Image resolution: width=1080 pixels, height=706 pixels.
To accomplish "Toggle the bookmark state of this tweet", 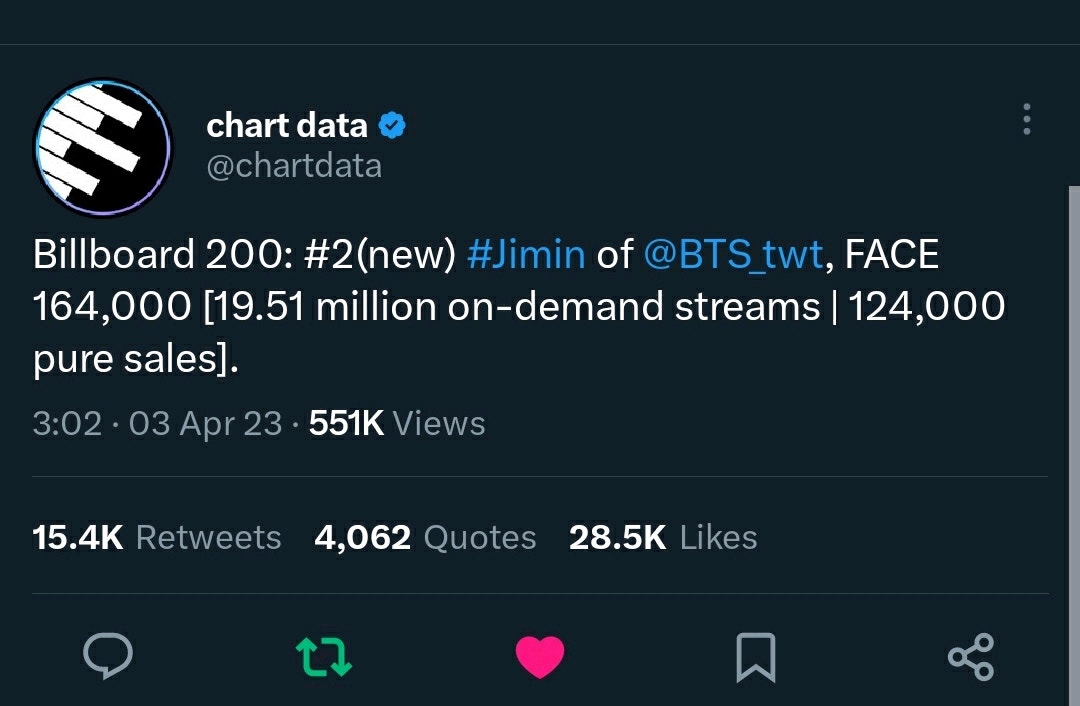I will pos(757,657).
